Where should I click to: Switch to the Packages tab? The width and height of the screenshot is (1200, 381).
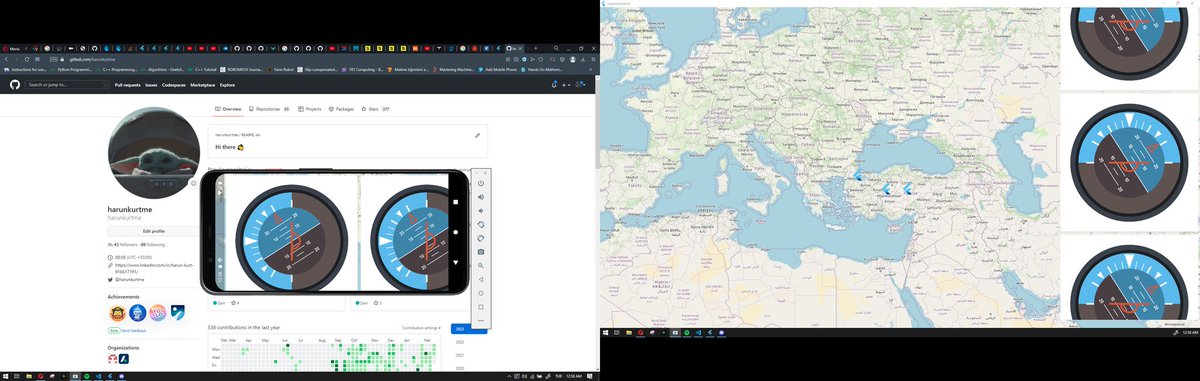[341, 108]
